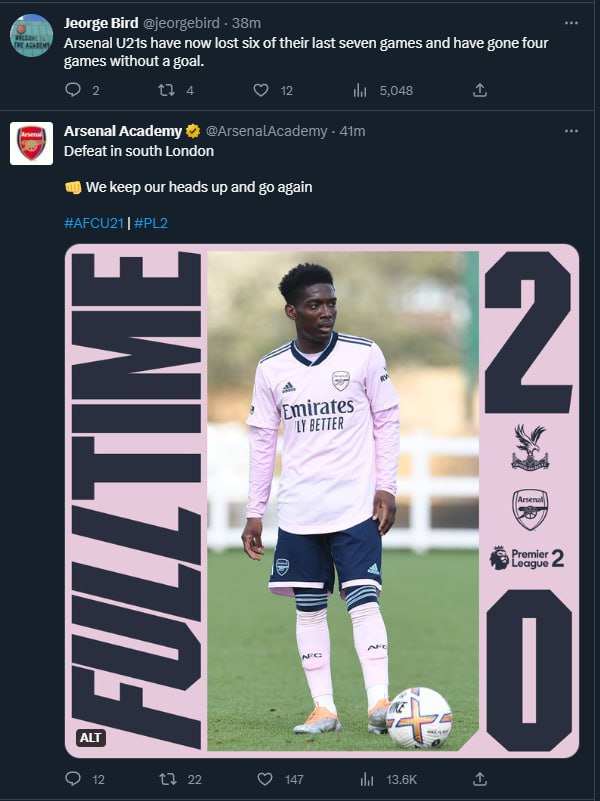
Task: Open Arsenal Academy profile avatar
Action: 32,143
